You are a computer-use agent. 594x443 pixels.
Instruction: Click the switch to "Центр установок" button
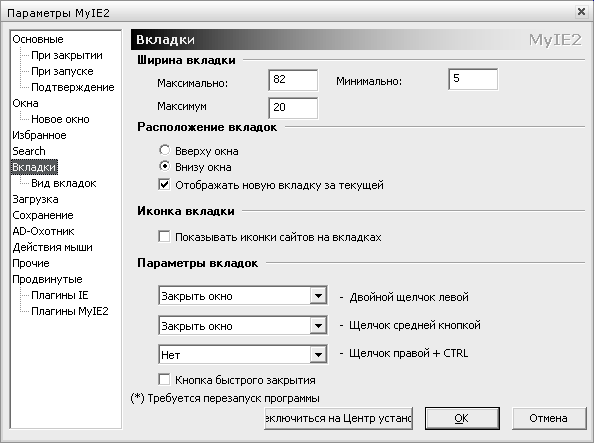point(338,418)
